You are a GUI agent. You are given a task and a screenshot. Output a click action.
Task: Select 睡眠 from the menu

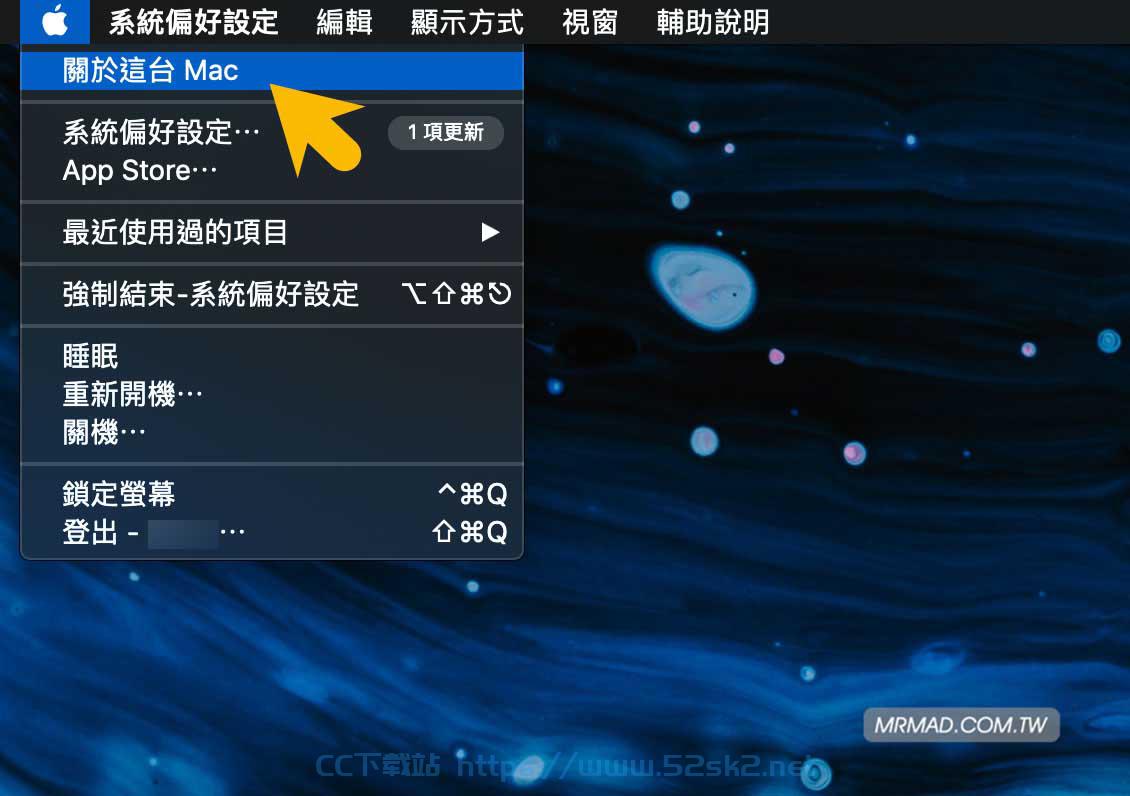(272, 356)
